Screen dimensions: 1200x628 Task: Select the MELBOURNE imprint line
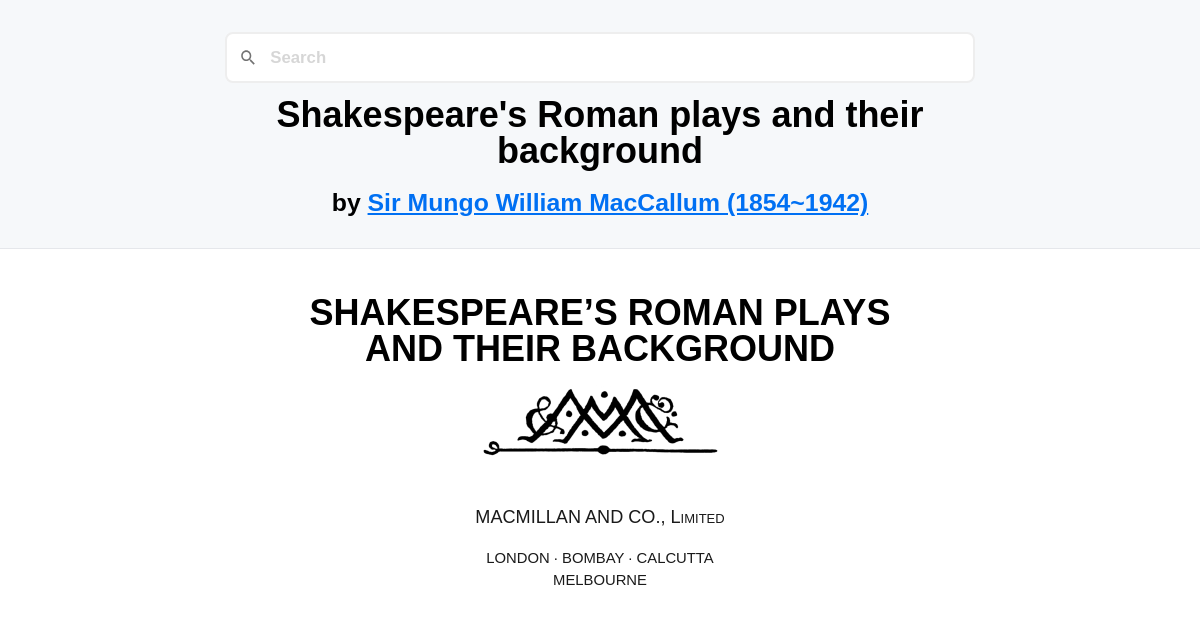pos(600,579)
